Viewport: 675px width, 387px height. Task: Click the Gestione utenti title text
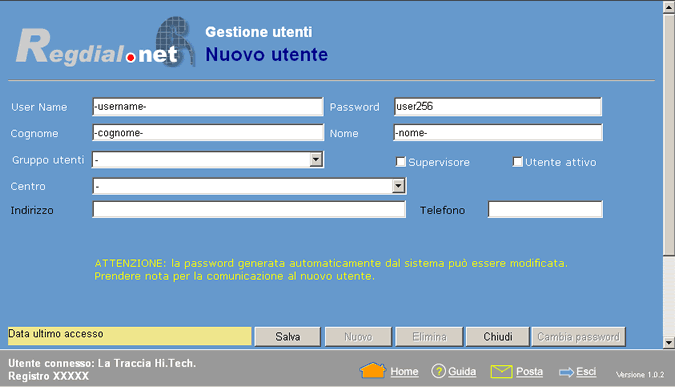coord(258,32)
